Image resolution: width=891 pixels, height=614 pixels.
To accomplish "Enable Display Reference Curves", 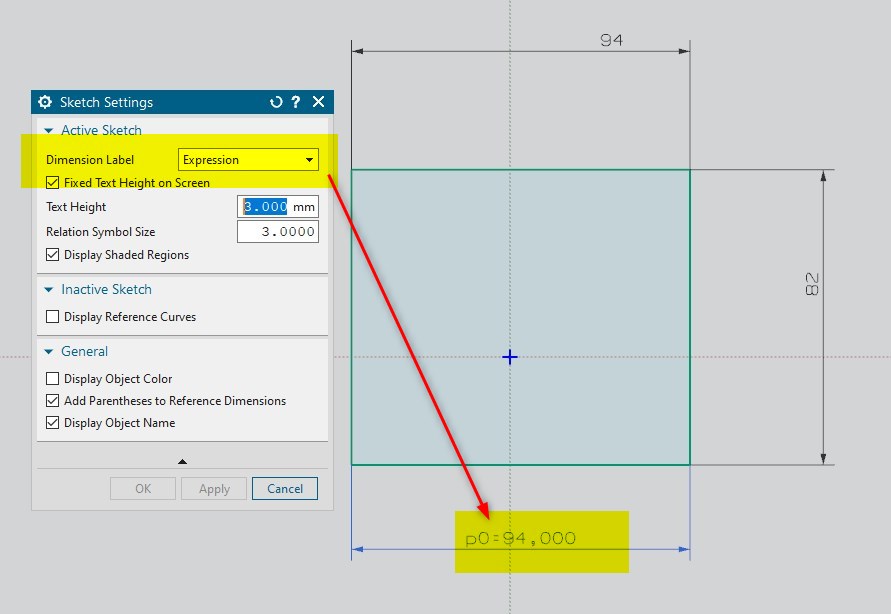I will click(x=52, y=316).
